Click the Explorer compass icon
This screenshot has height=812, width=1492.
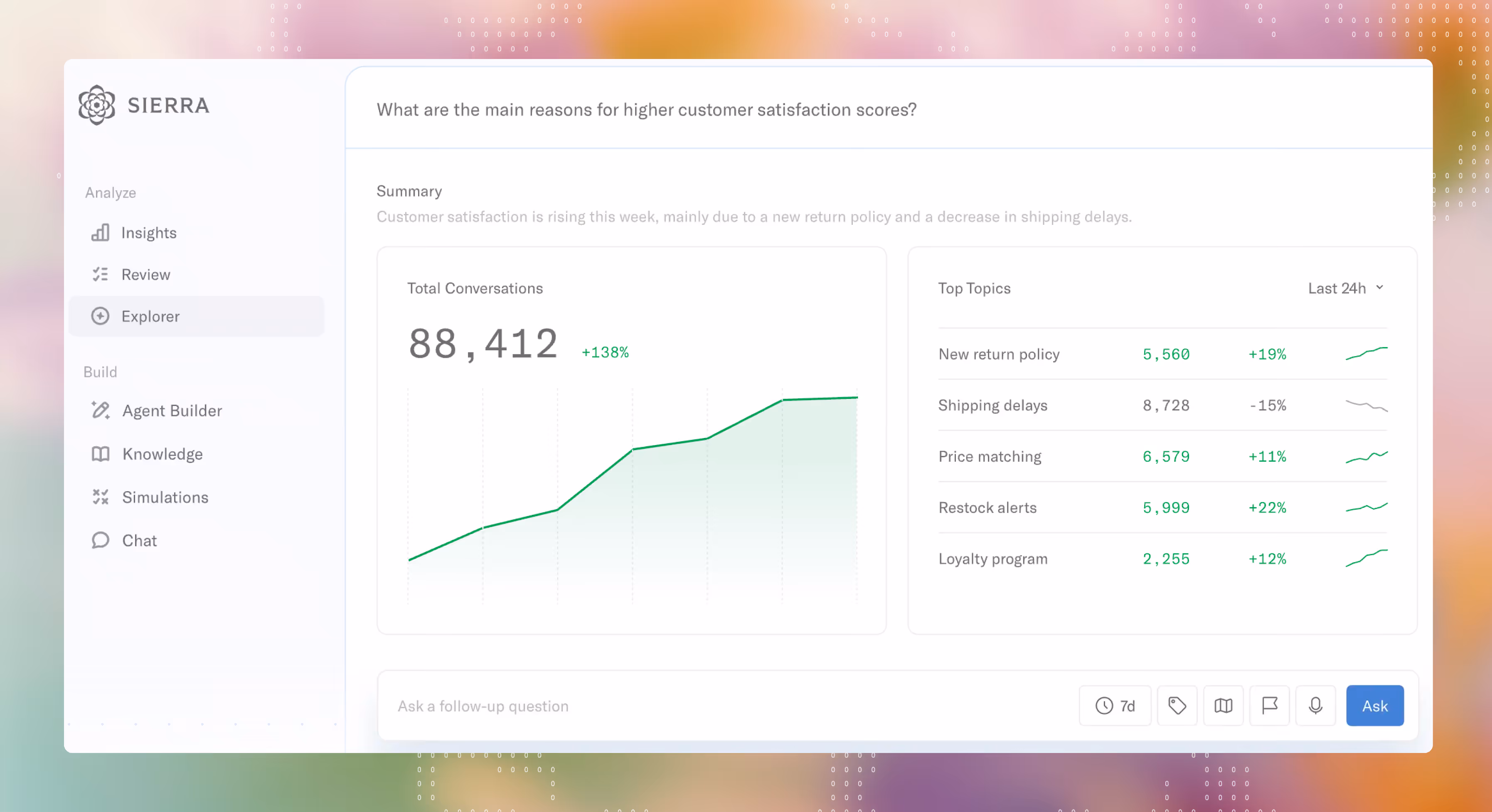click(x=100, y=316)
